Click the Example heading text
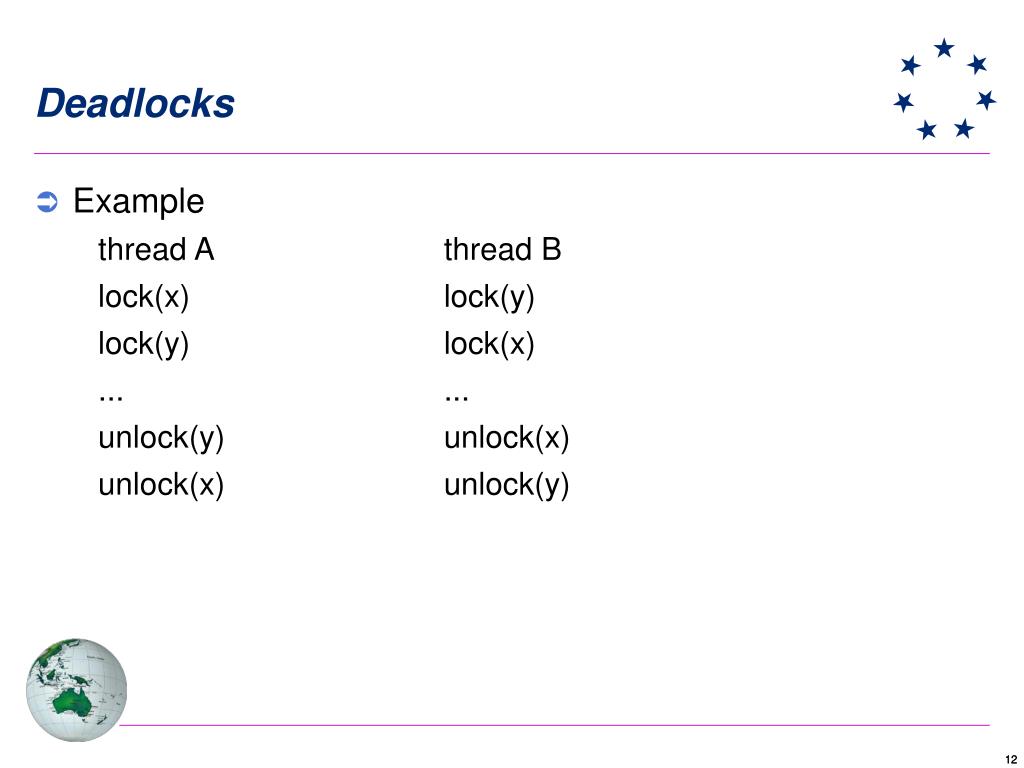The height and width of the screenshot is (768, 1024). pos(138,200)
